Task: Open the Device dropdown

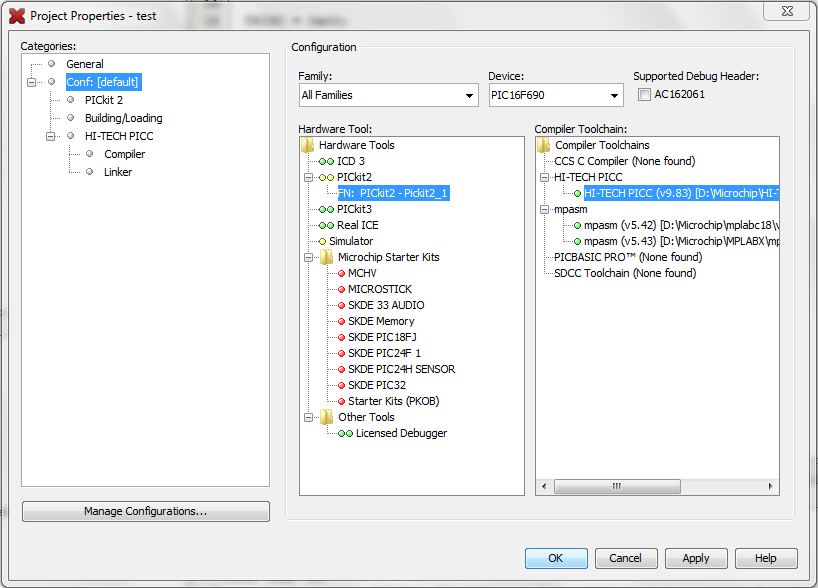Action: [556, 95]
